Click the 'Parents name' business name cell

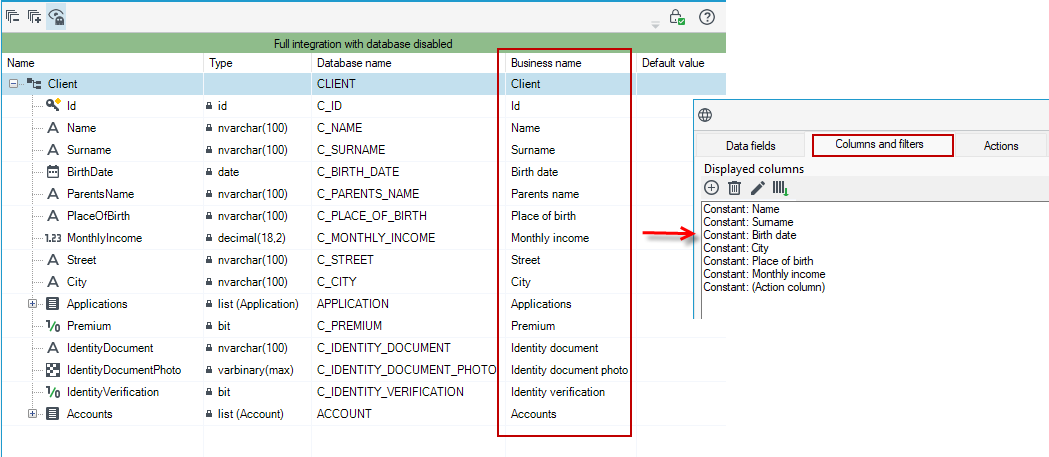click(545, 194)
